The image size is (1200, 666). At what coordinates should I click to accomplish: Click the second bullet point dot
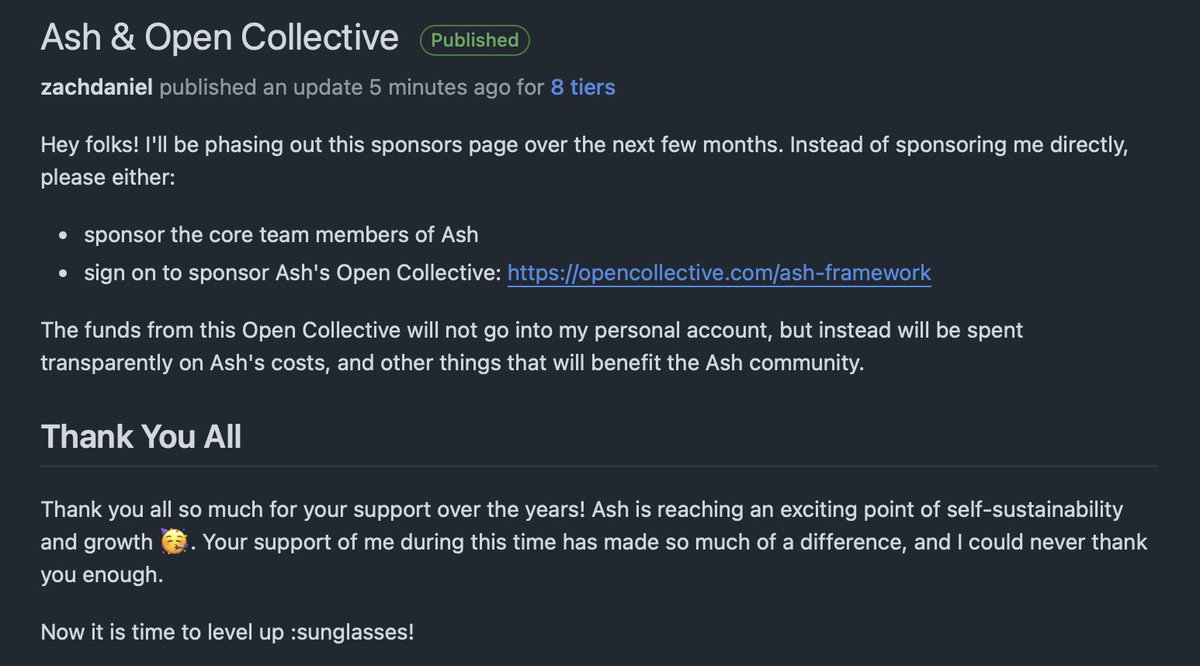point(64,273)
